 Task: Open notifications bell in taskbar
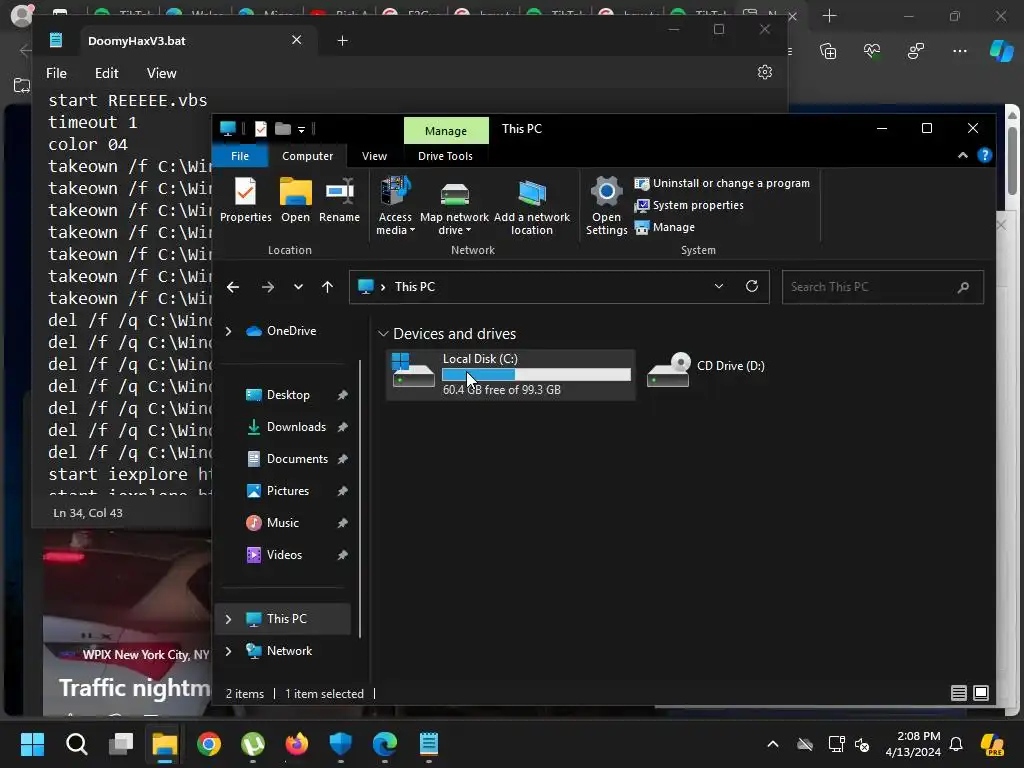(956, 744)
